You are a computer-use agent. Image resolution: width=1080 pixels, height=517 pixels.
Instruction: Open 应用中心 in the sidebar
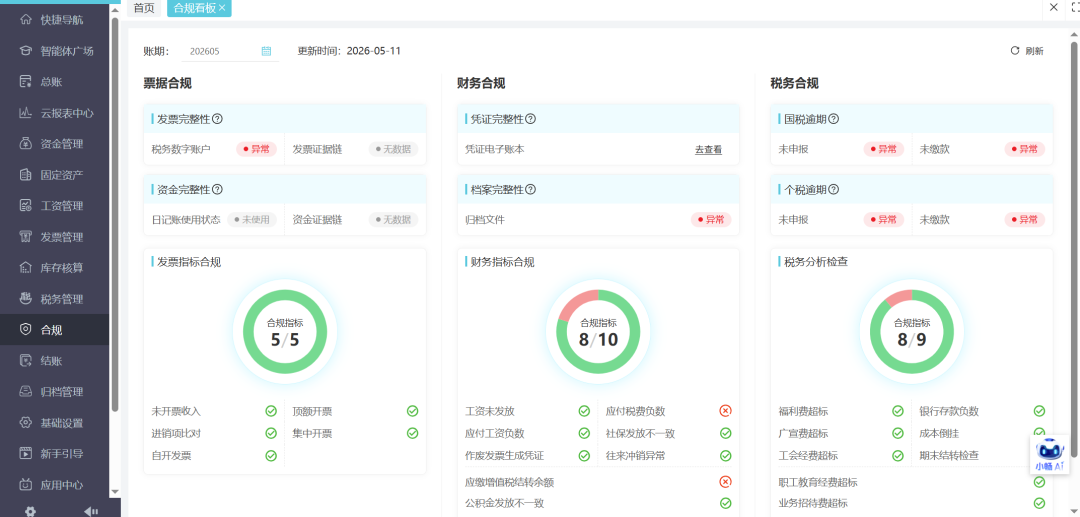click(55, 485)
